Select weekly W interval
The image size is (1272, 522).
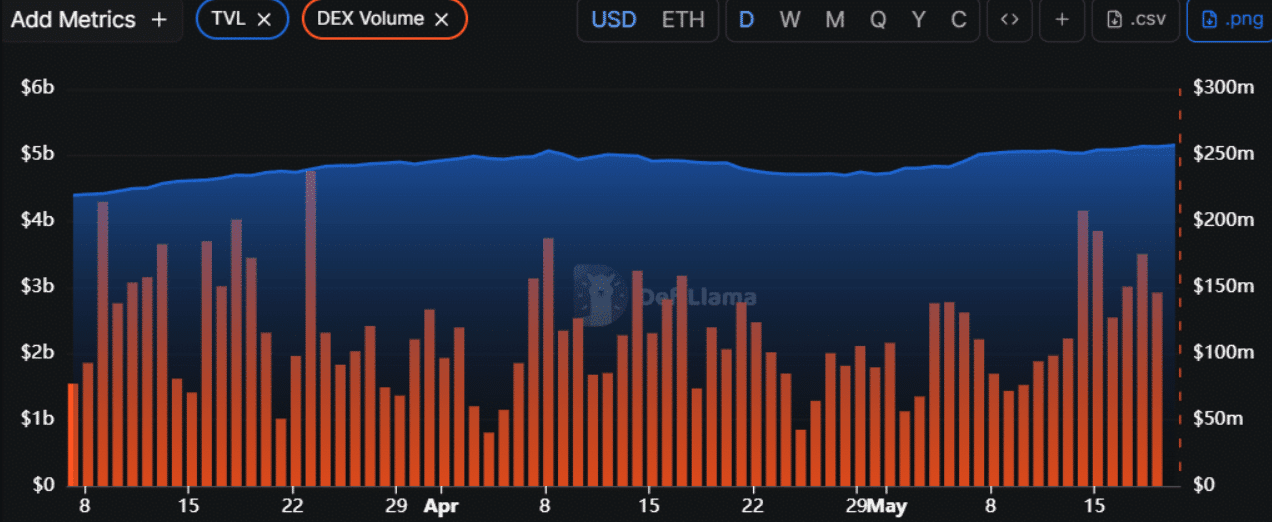point(790,20)
